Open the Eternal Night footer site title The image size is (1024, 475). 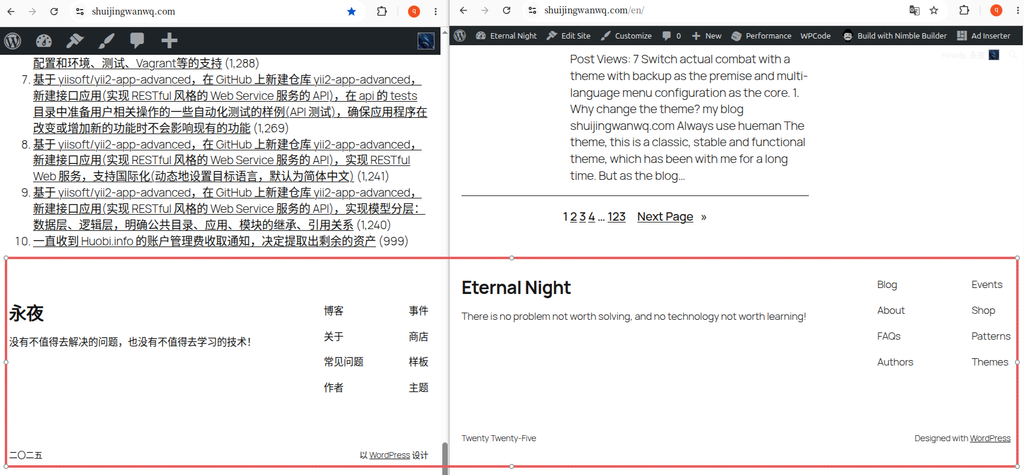pyautogui.click(x=516, y=287)
